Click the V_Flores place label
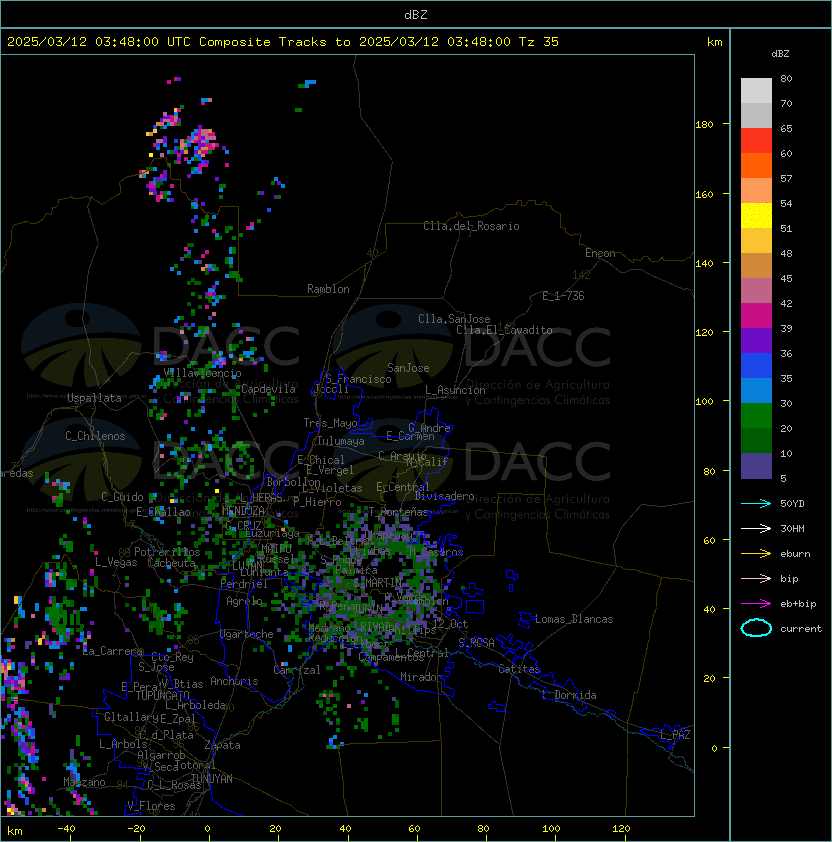Viewport: 832px width, 842px height. click(x=151, y=805)
